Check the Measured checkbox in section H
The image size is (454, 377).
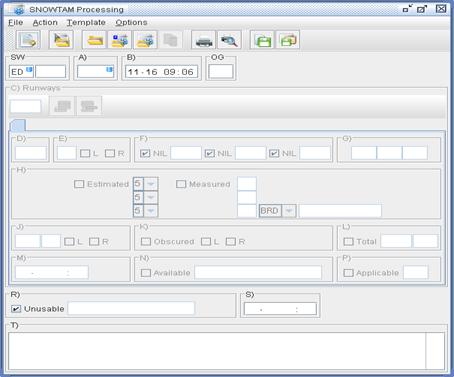(x=181, y=184)
